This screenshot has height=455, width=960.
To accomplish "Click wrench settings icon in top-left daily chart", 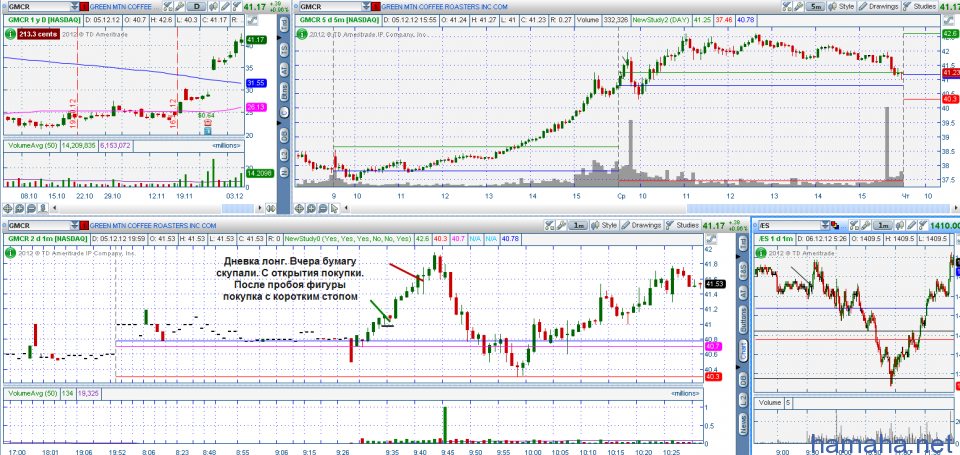I will [x=179, y=7].
